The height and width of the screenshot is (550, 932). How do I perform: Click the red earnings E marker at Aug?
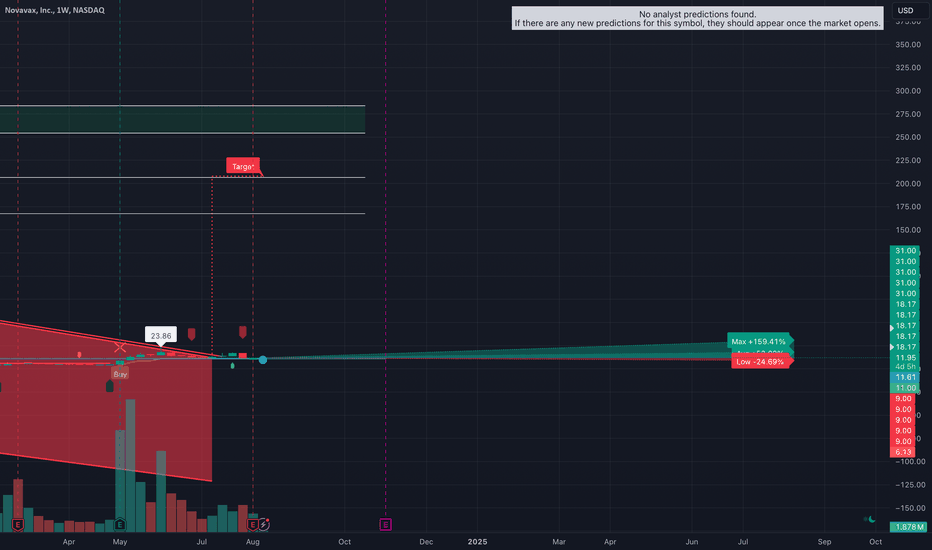click(x=253, y=524)
